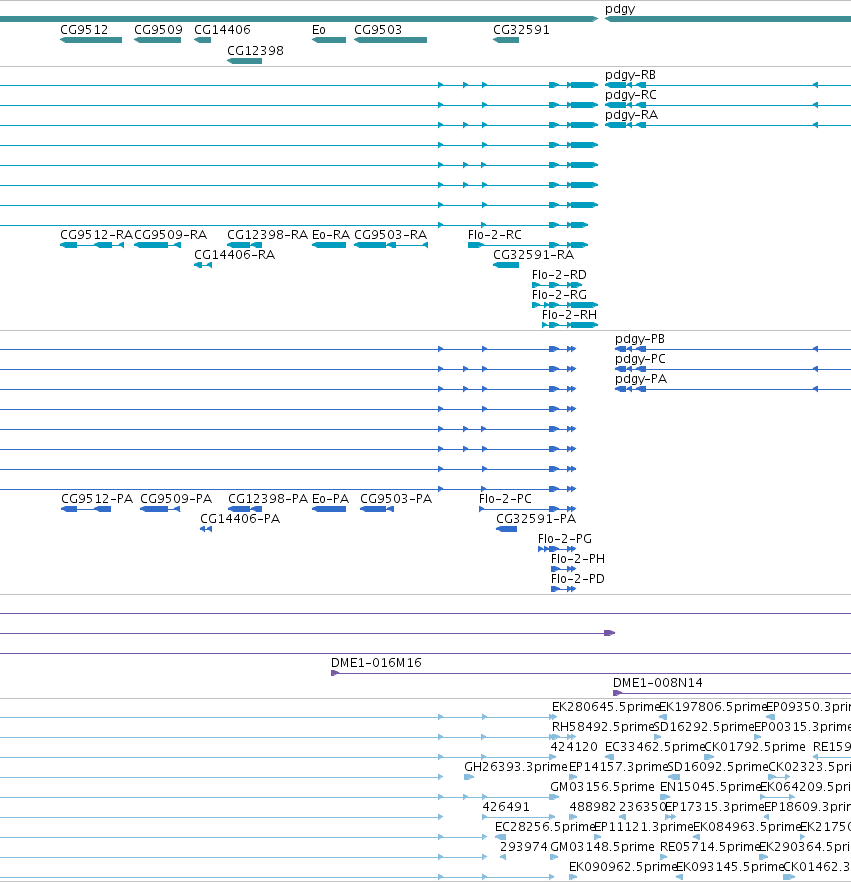Viewport: 851px width, 882px height.
Task: Select the EK084963.5prime EST label
Action: pyautogui.click(x=746, y=827)
